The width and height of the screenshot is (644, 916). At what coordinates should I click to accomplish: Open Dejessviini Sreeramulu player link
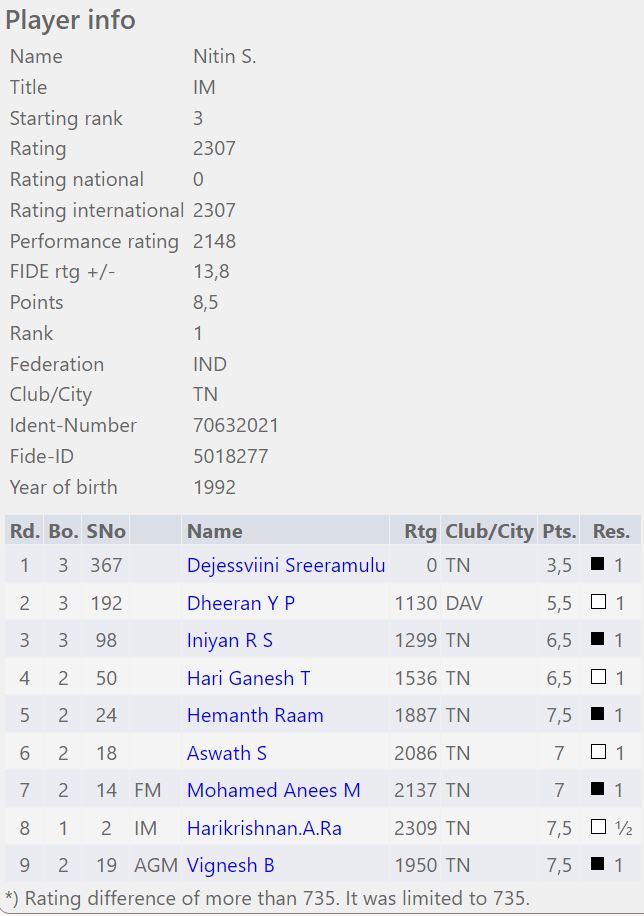point(285,565)
